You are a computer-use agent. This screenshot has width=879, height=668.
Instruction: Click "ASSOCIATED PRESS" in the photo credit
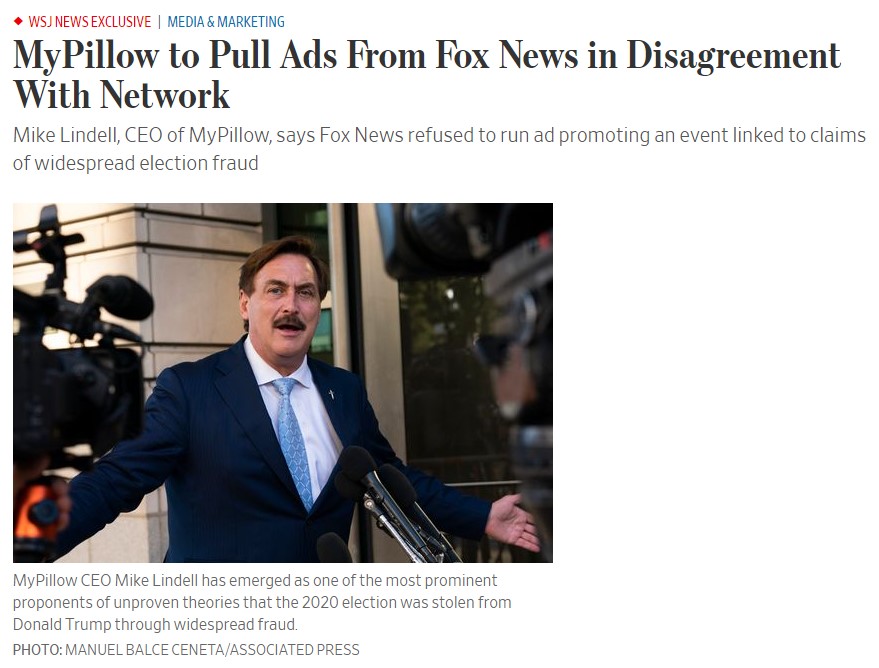(x=294, y=650)
